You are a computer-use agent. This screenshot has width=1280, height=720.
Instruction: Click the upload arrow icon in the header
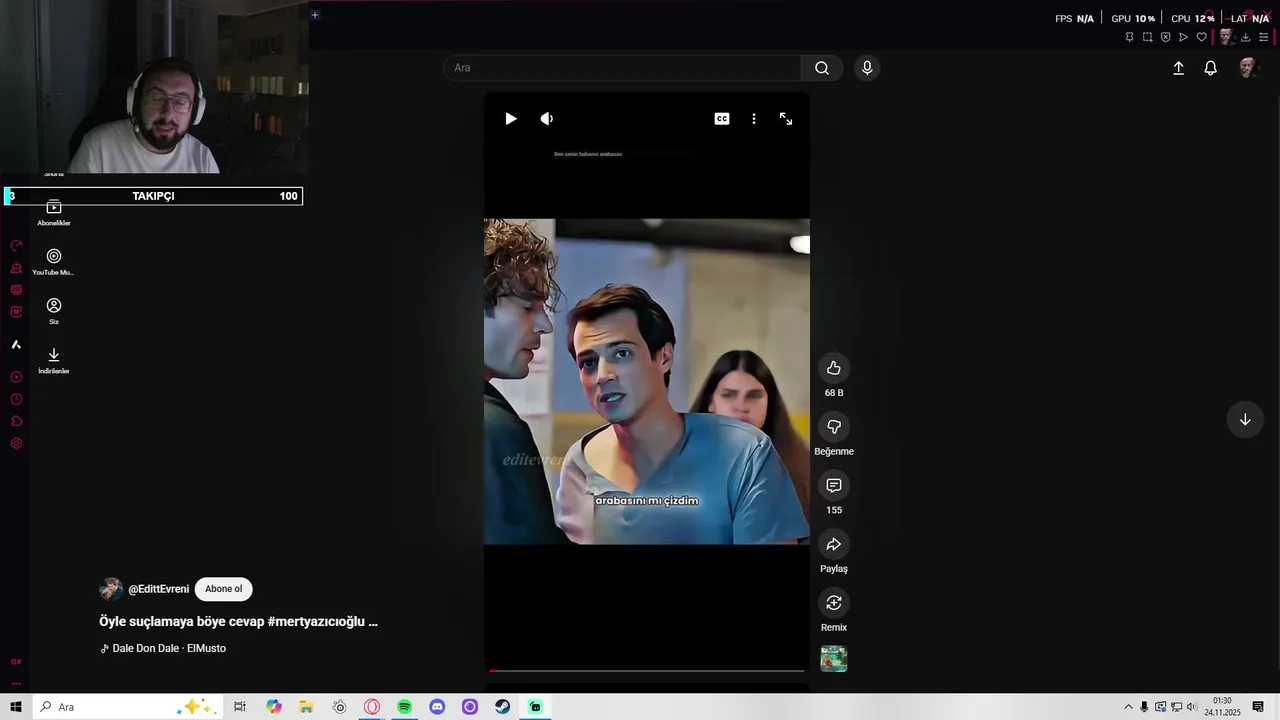(x=1178, y=68)
